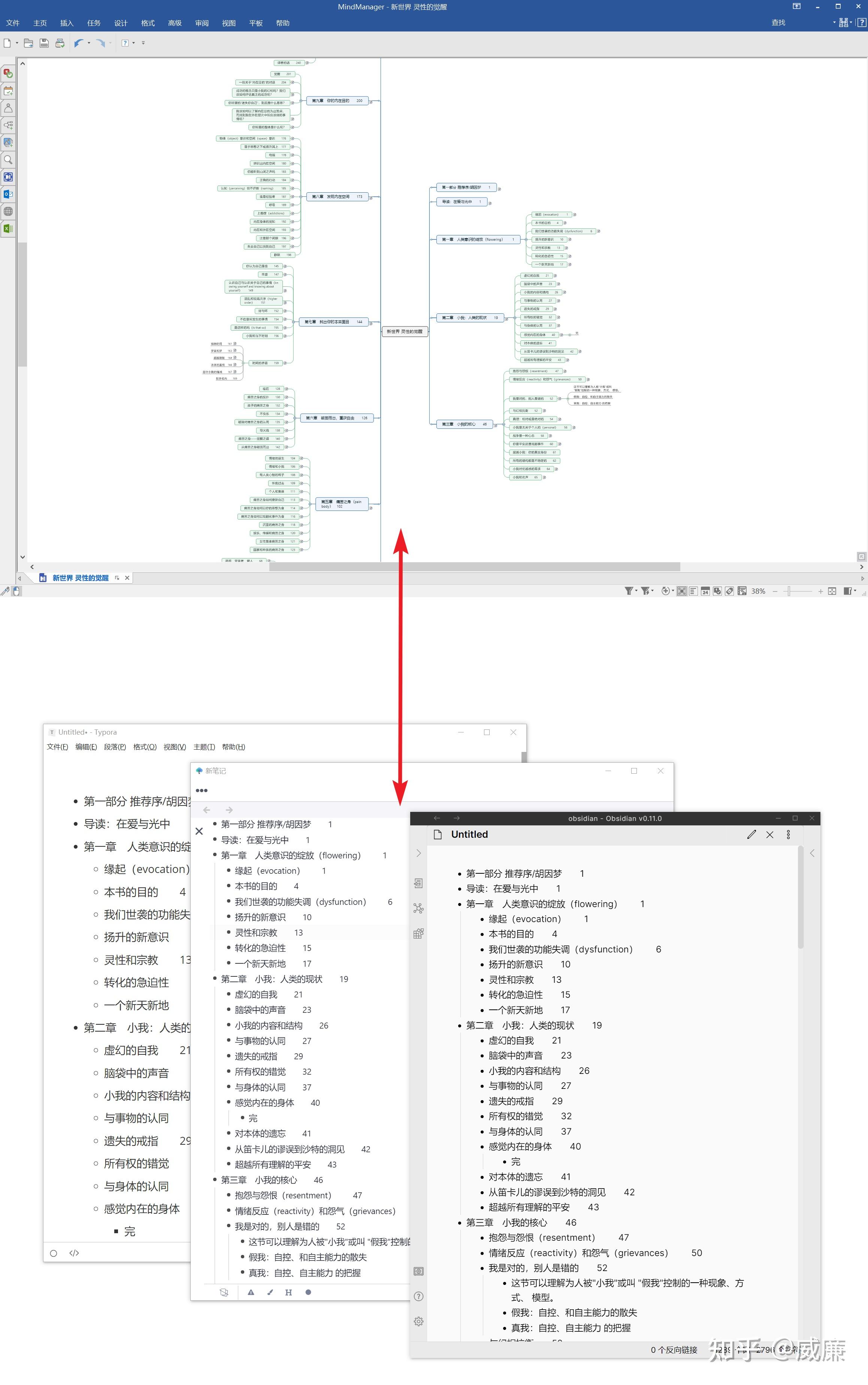
Task: Toggle Typora source code mode
Action: pos(74,1253)
